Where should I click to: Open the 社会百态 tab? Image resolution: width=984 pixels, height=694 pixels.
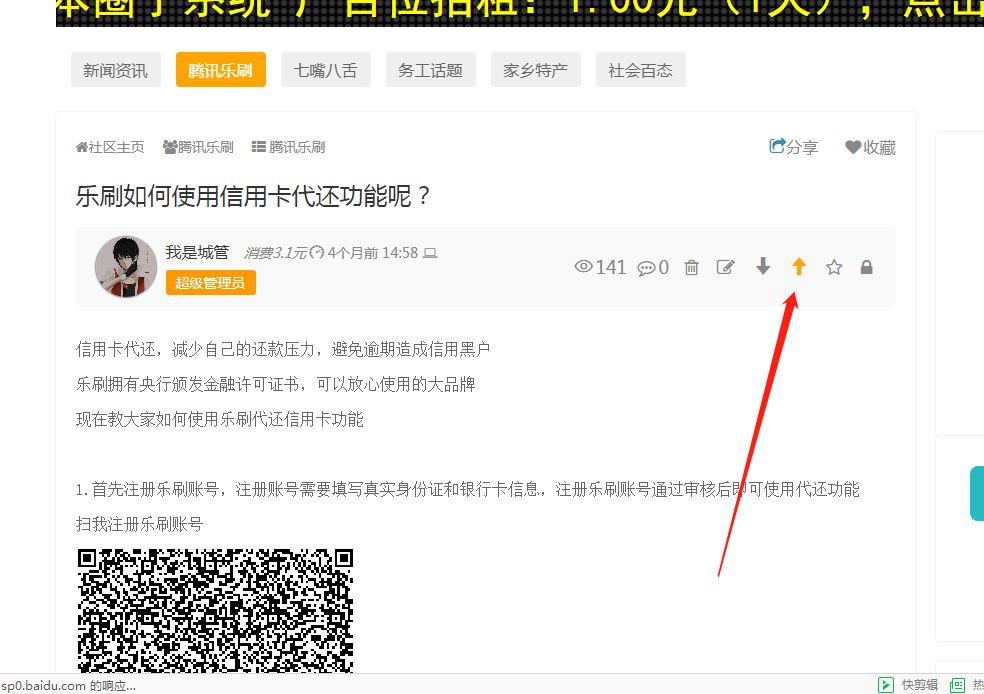tap(640, 70)
